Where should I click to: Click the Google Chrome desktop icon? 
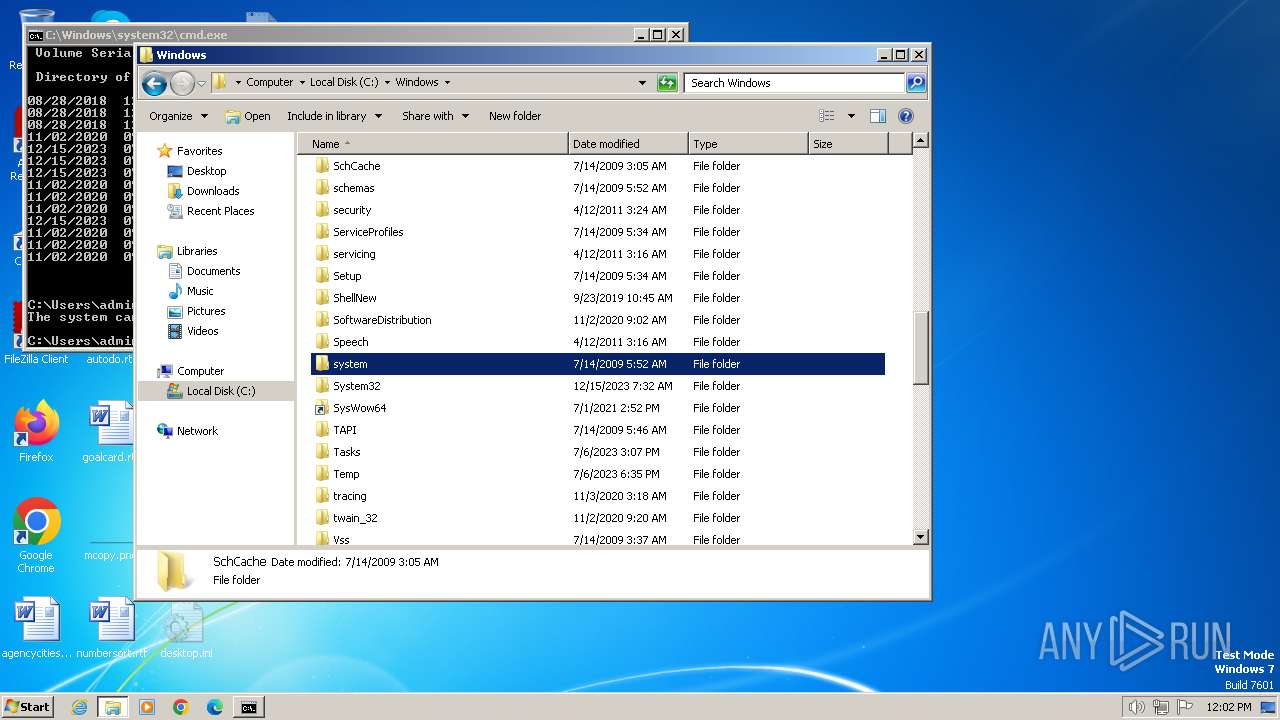pyautogui.click(x=36, y=536)
